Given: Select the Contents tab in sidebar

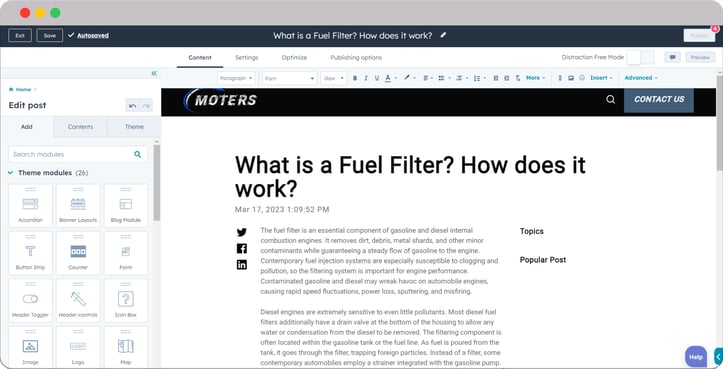Looking at the screenshot, I should (x=80, y=127).
